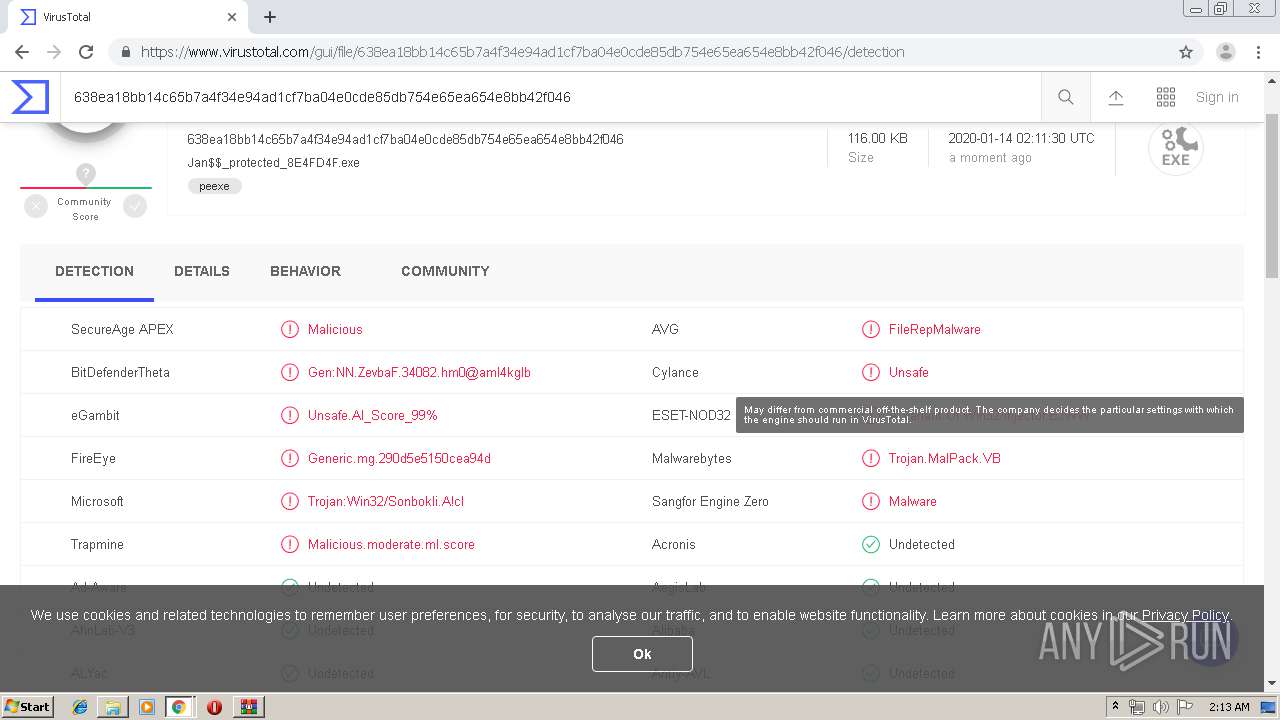This screenshot has height=720, width=1280.
Task: Click the SecureAge APEX Malicious result
Action: coord(335,329)
